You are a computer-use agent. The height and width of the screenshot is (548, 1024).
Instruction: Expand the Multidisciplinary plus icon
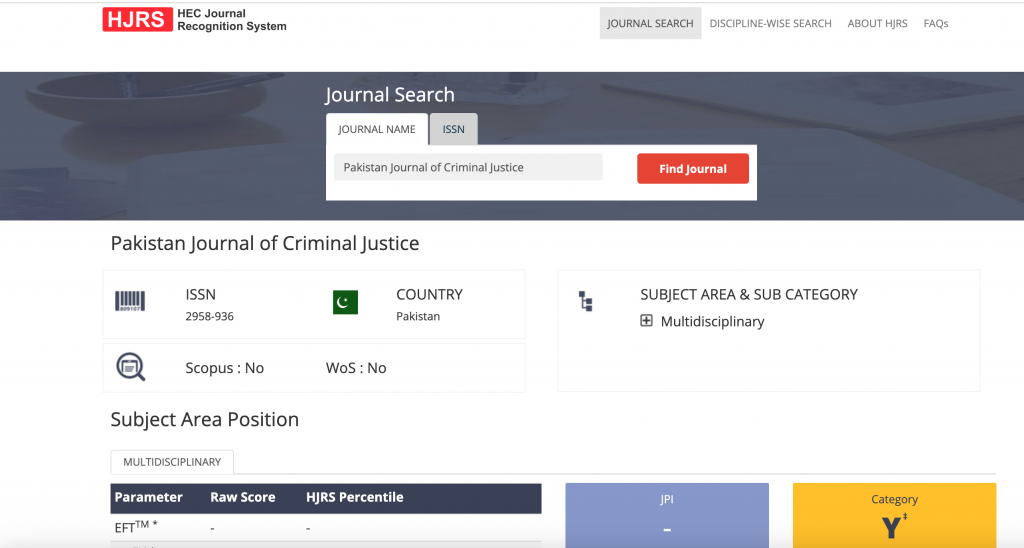pos(647,321)
